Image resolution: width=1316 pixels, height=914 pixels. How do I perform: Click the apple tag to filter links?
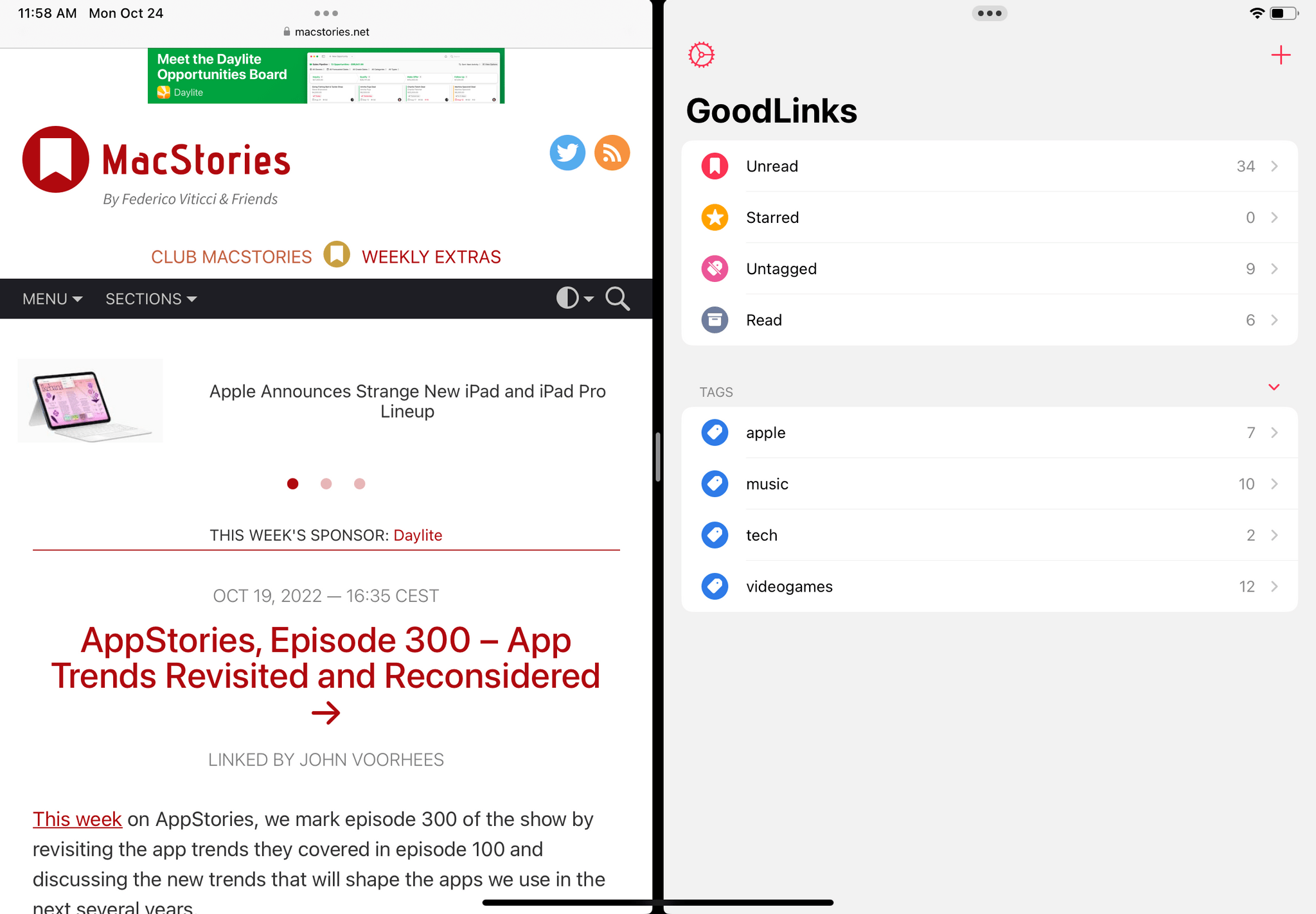coord(989,432)
